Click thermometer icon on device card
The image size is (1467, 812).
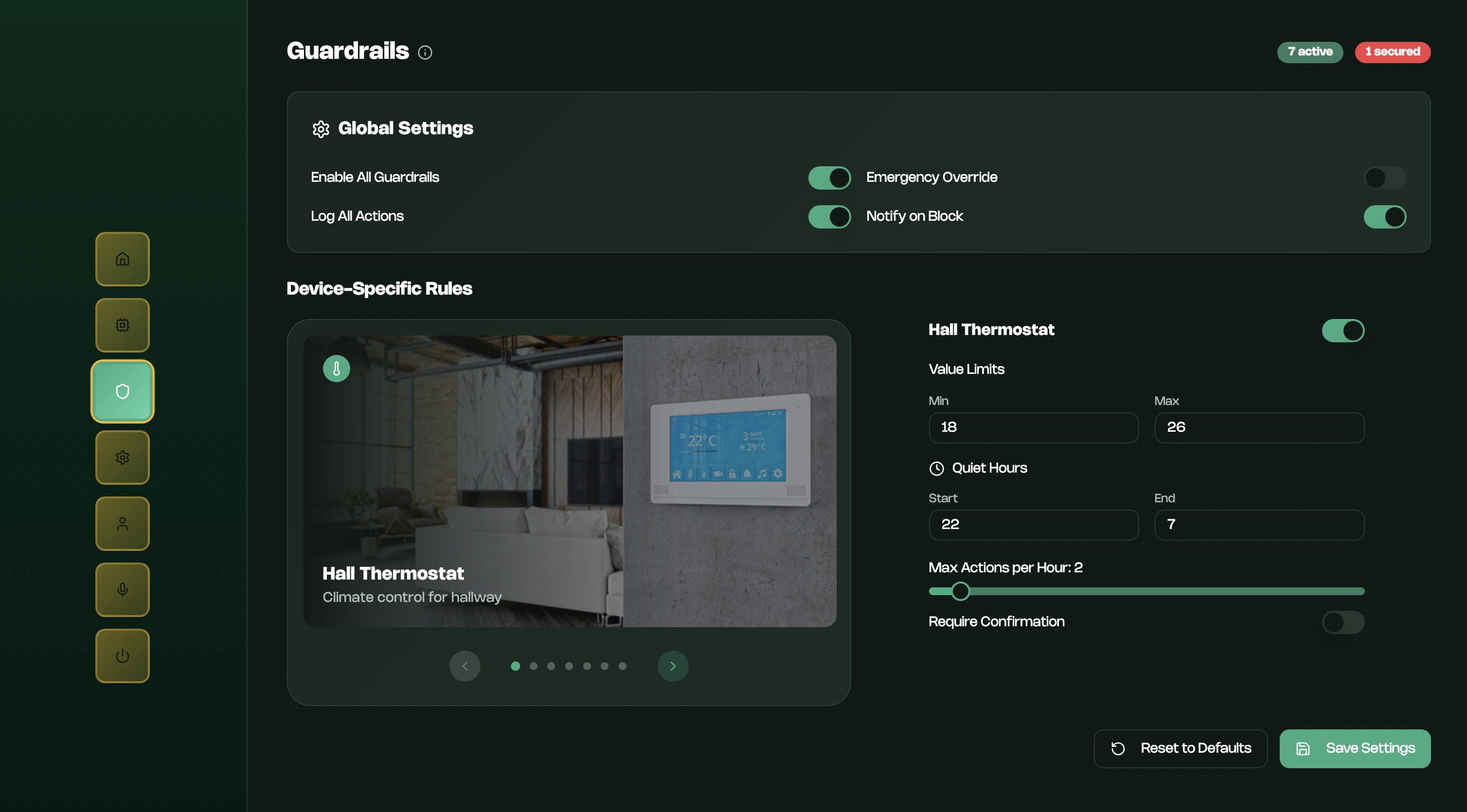coord(337,369)
